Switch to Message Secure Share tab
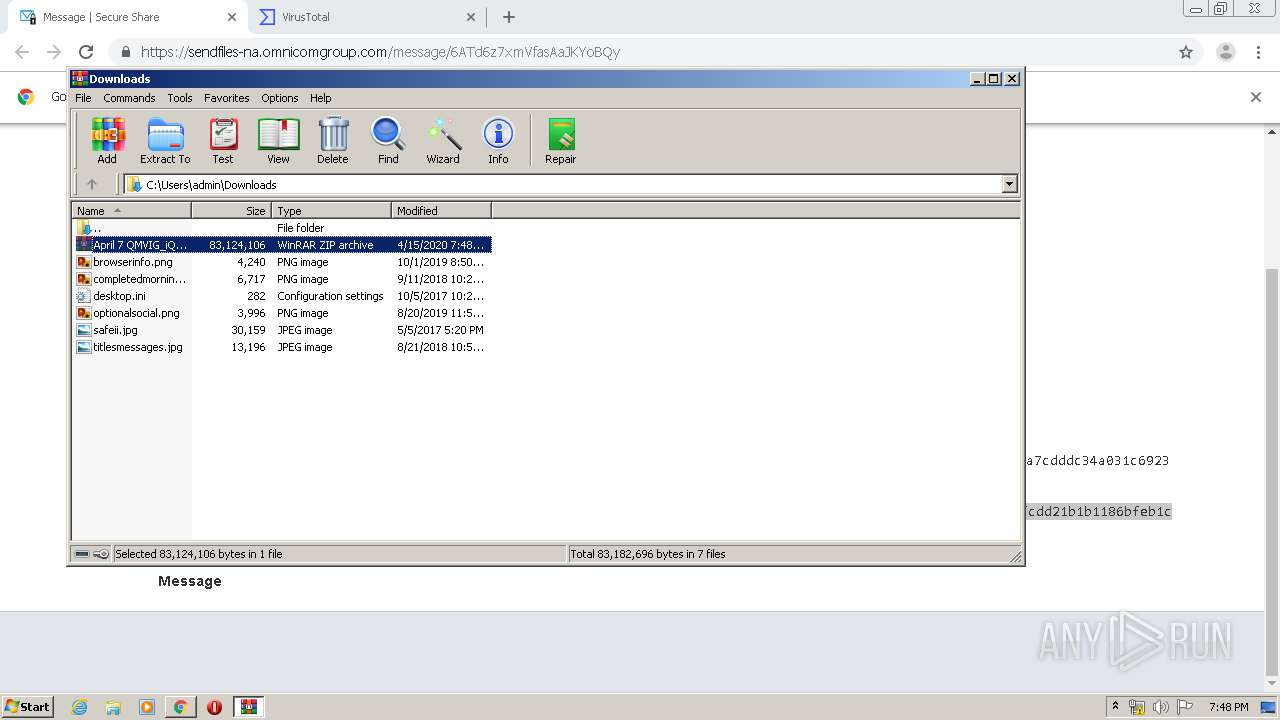This screenshot has height=720, width=1280. pyautogui.click(x=127, y=17)
